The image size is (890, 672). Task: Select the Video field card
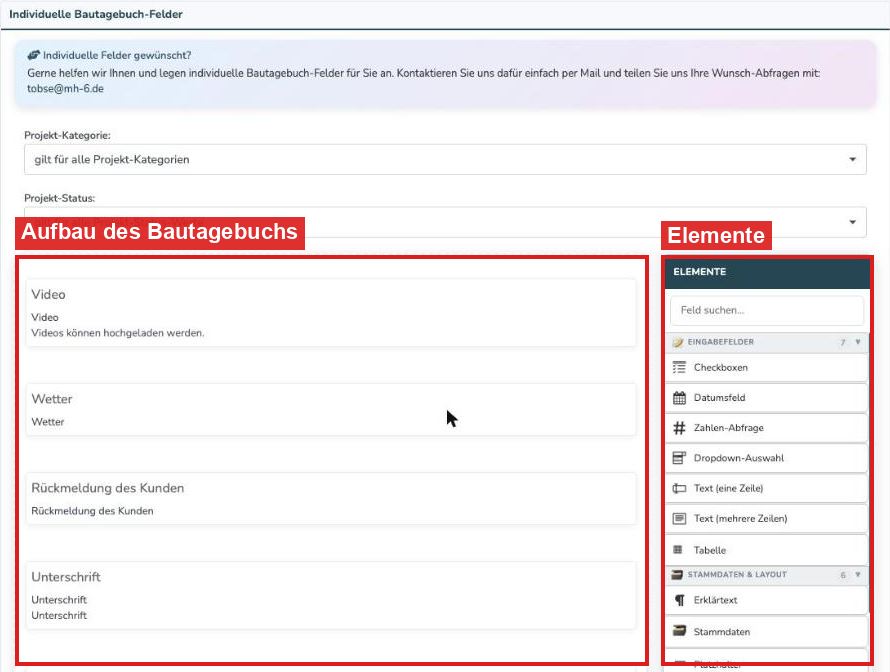(331, 313)
